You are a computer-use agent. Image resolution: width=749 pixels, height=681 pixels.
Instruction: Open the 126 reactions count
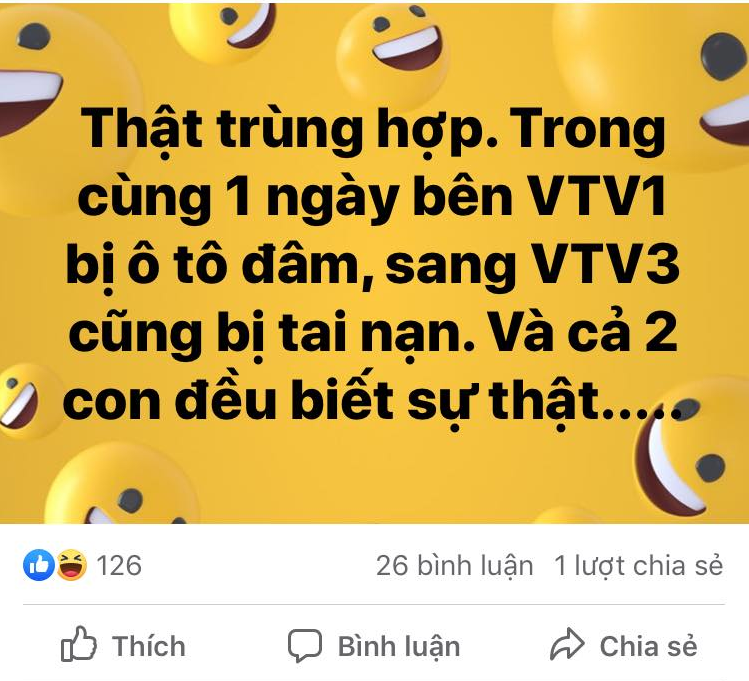(x=119, y=566)
